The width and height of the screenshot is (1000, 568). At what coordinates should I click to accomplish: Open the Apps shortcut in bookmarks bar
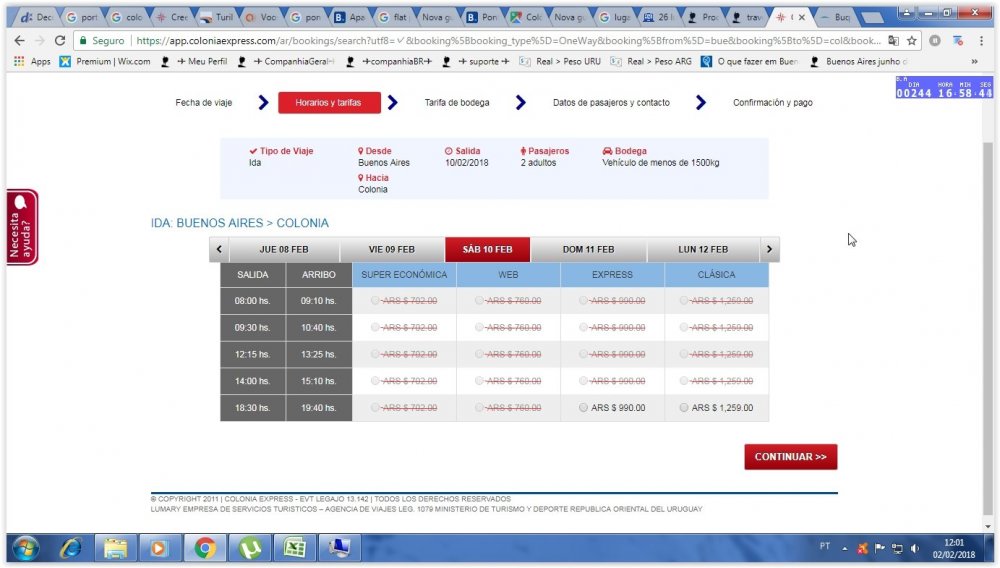[32, 61]
